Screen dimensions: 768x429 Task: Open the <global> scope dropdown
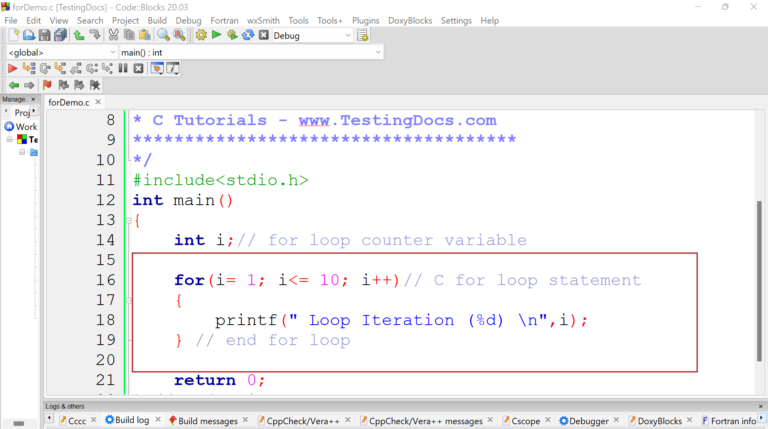click(109, 52)
